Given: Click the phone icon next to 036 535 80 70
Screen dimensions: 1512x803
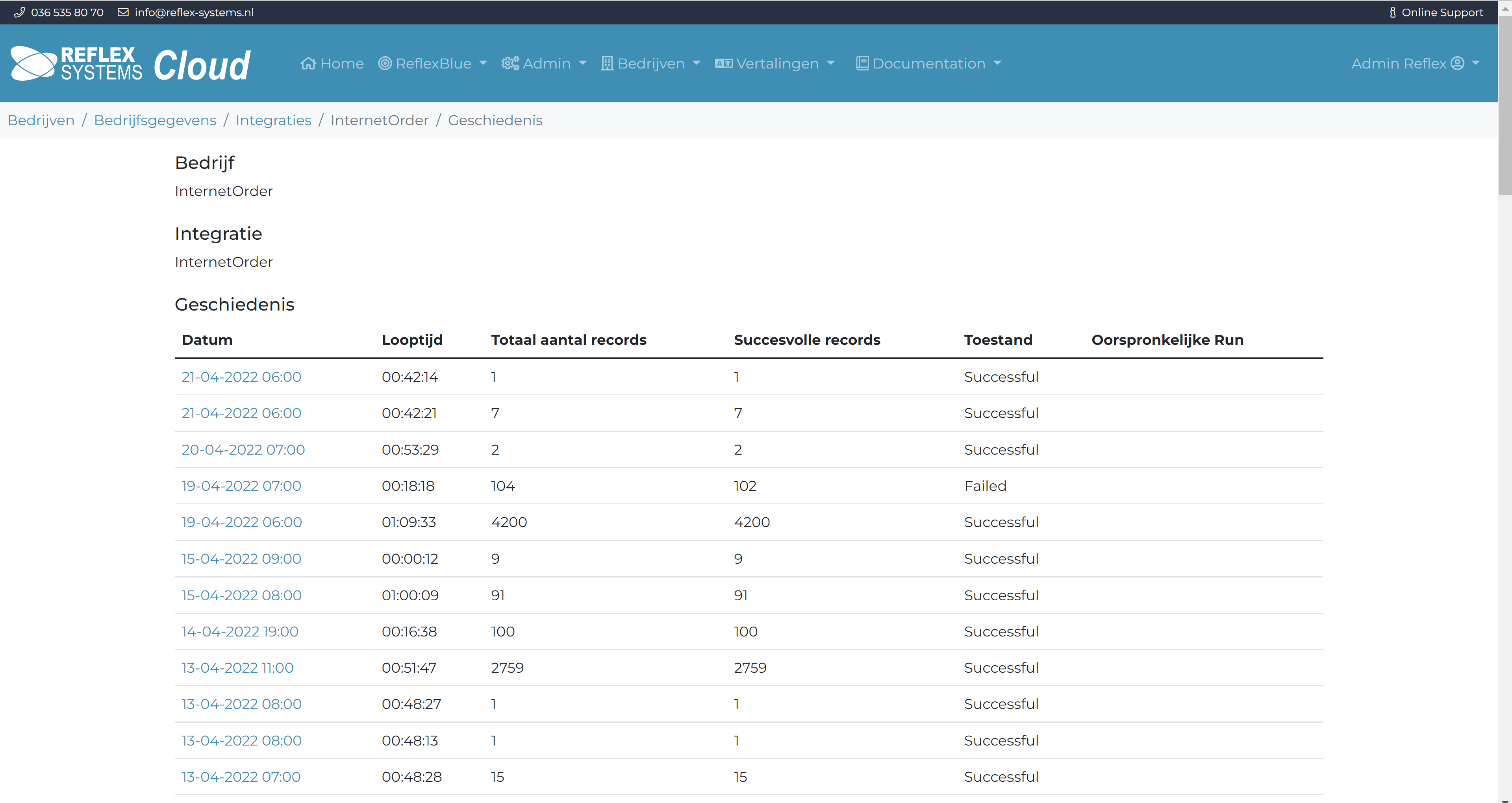Looking at the screenshot, I should [x=20, y=12].
